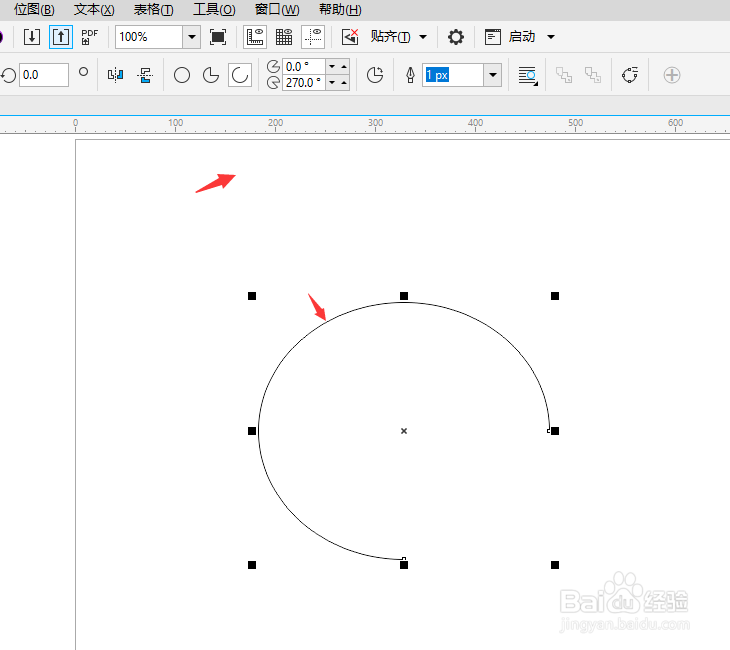The image size is (730, 650).
Task: Open the 窗口(W) menu
Action: tap(277, 9)
